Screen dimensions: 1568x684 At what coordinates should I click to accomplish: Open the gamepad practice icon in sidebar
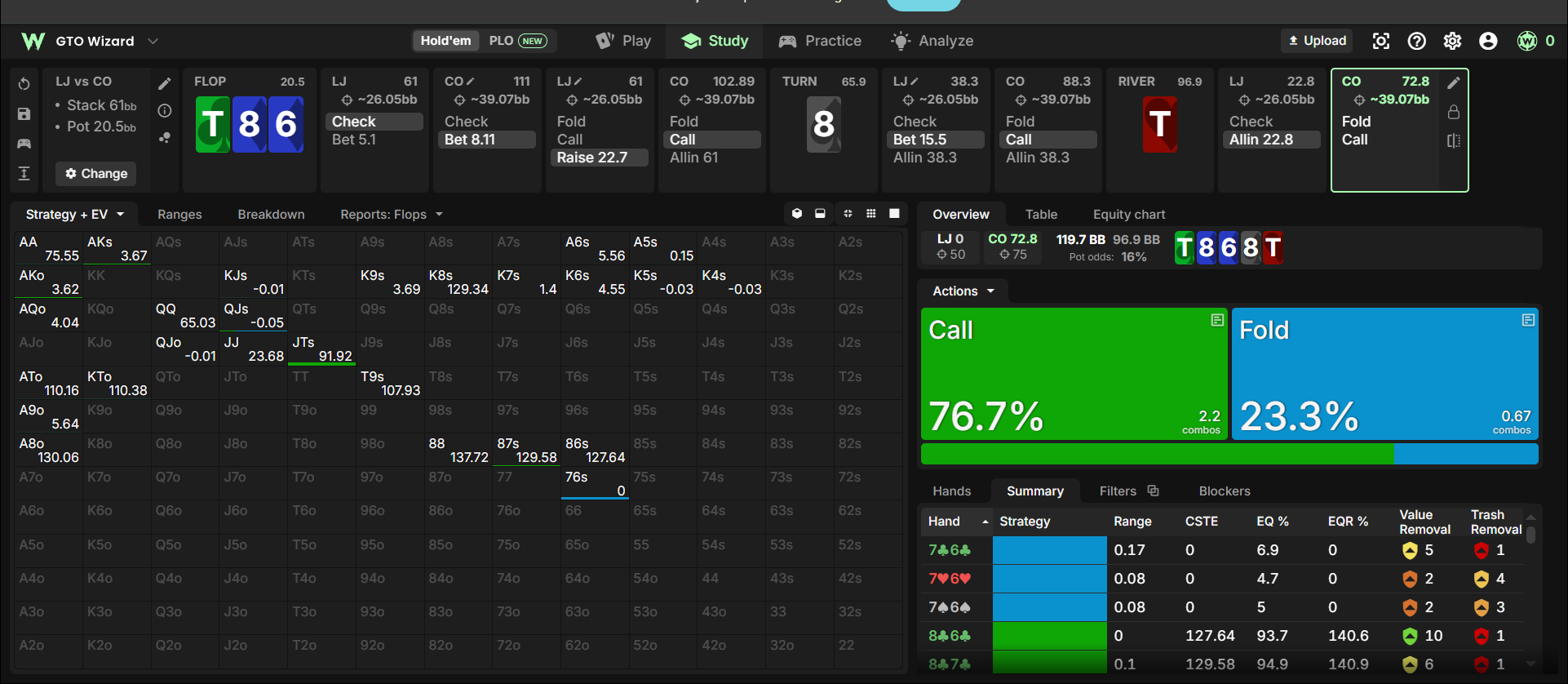[x=24, y=144]
